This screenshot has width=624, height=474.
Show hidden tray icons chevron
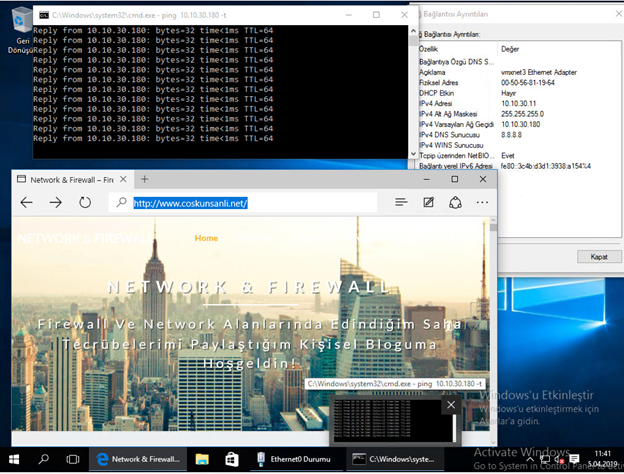[530, 460]
